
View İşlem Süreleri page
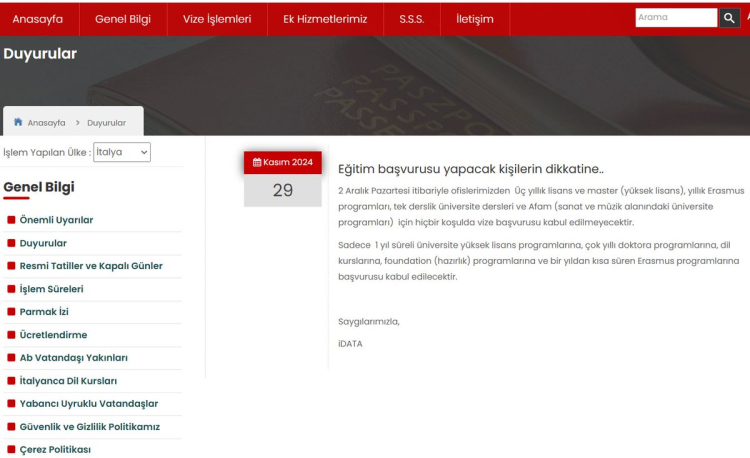pos(51,289)
